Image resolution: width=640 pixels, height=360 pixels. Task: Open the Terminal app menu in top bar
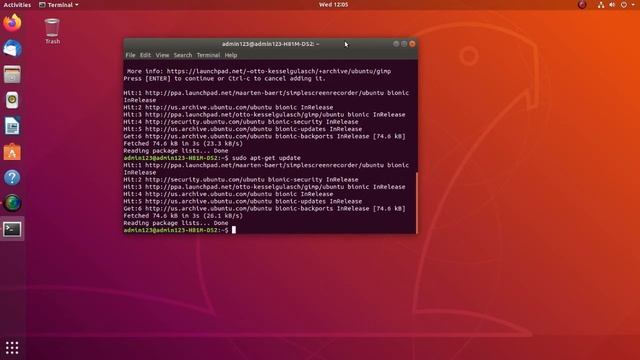pyautogui.click(x=59, y=5)
